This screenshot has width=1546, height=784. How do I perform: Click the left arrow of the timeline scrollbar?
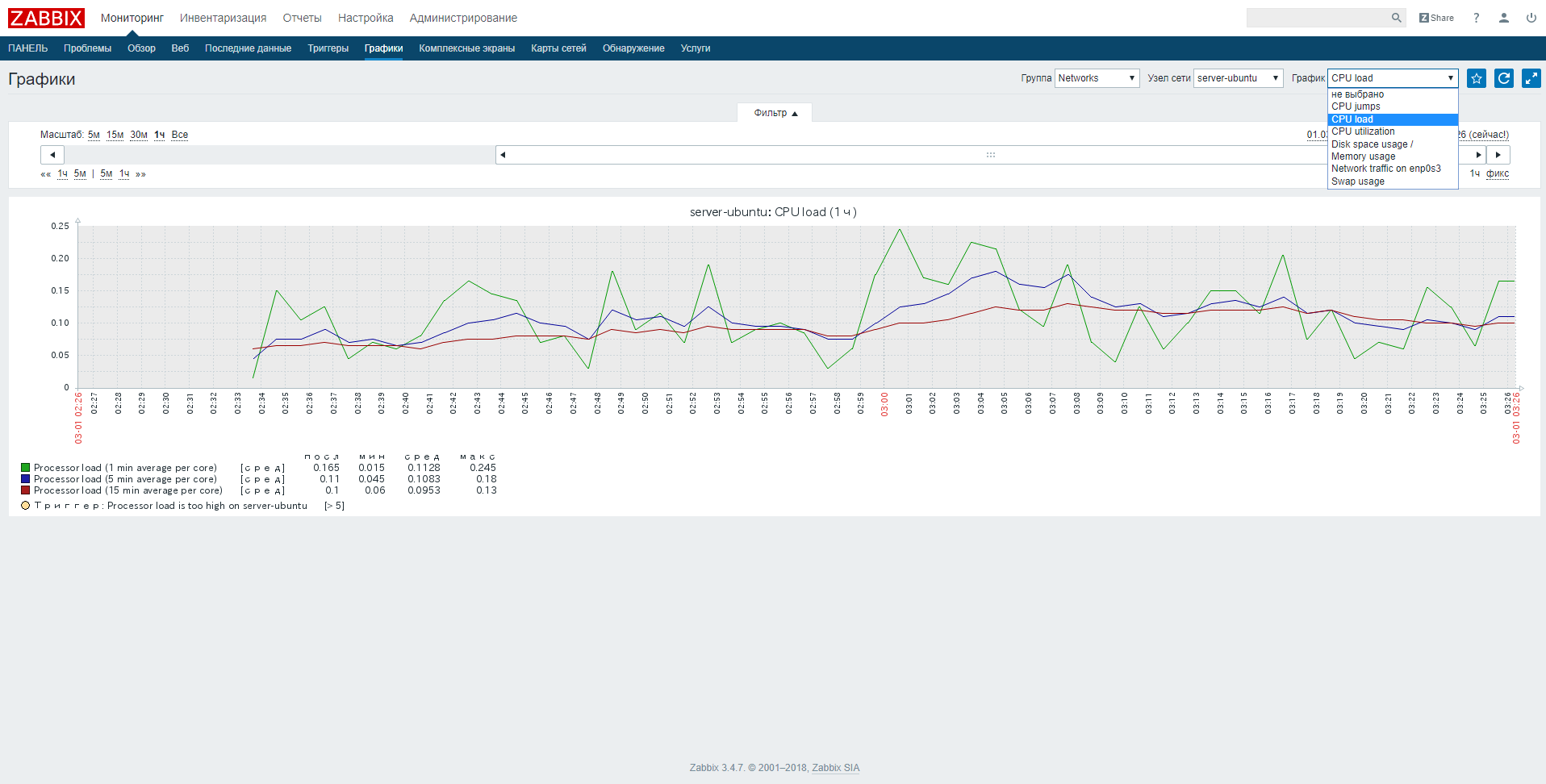[52, 154]
